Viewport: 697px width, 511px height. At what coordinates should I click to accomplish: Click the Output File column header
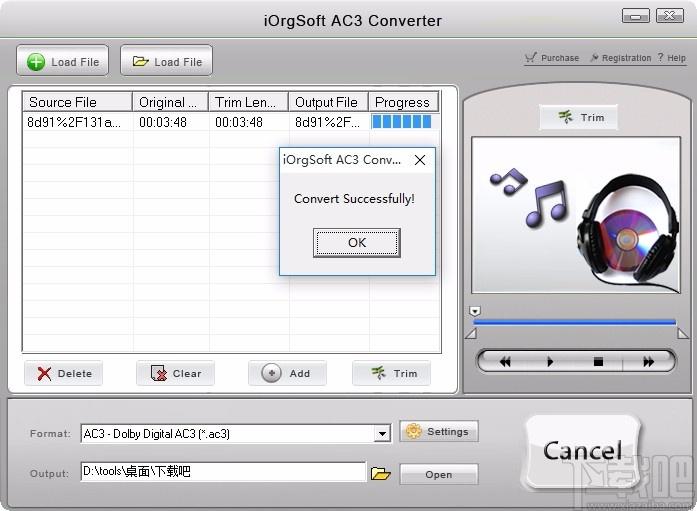point(328,102)
